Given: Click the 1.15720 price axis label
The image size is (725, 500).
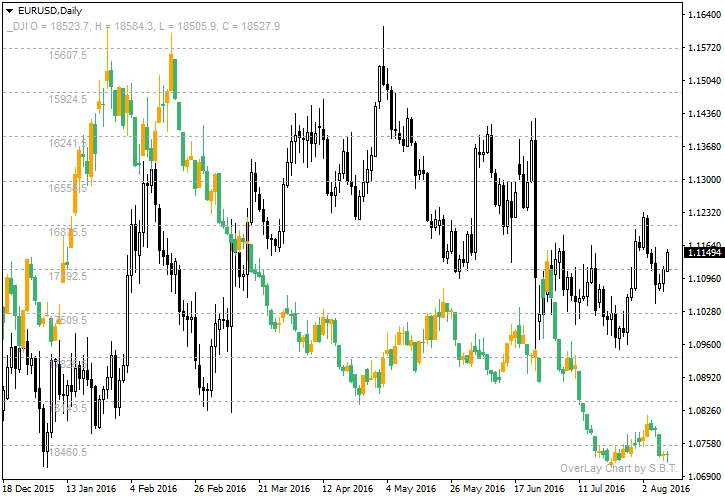Looking at the screenshot, I should tap(704, 48).
